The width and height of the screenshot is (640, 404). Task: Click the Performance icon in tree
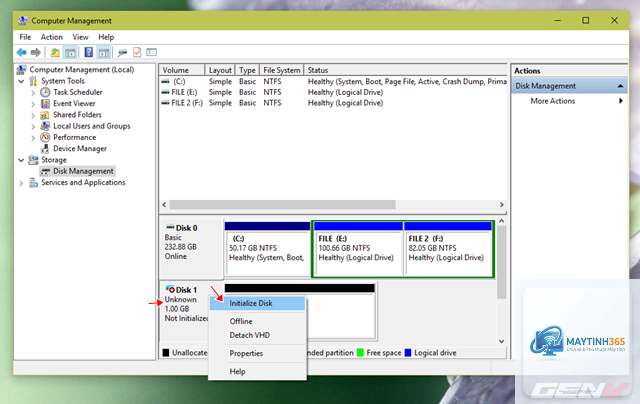(x=45, y=138)
